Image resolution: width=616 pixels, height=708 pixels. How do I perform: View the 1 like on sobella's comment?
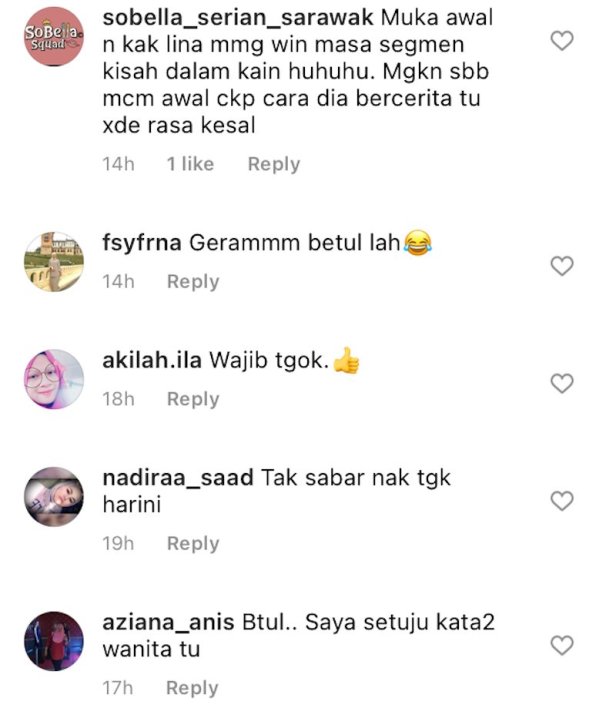[190, 164]
